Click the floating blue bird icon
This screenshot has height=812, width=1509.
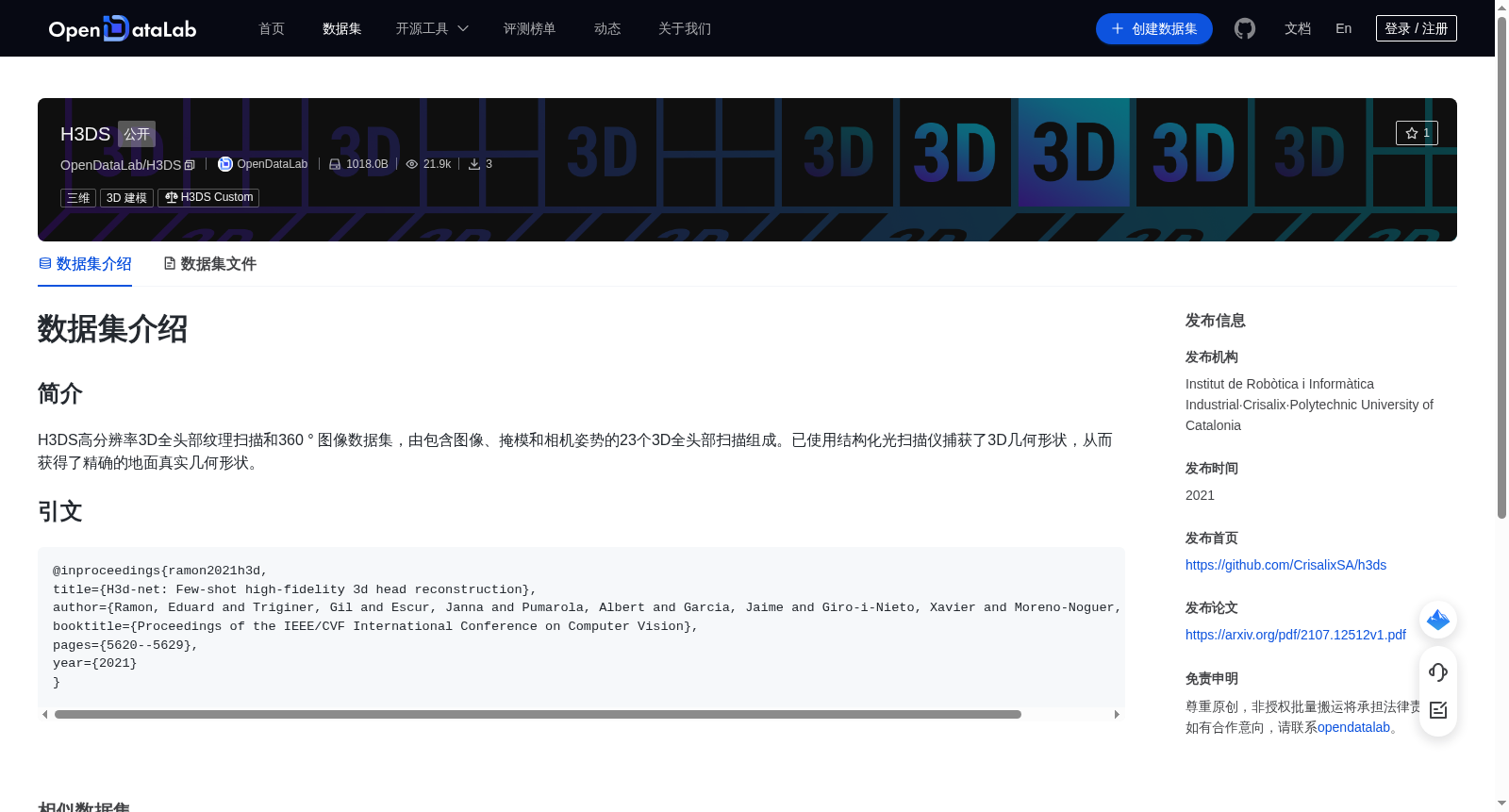[x=1438, y=620]
